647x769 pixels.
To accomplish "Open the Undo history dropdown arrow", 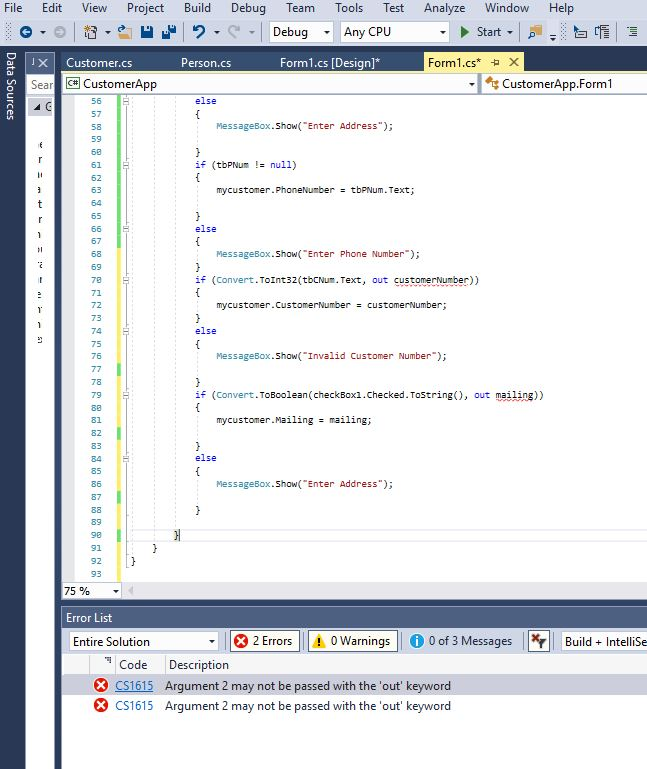I will tap(216, 32).
